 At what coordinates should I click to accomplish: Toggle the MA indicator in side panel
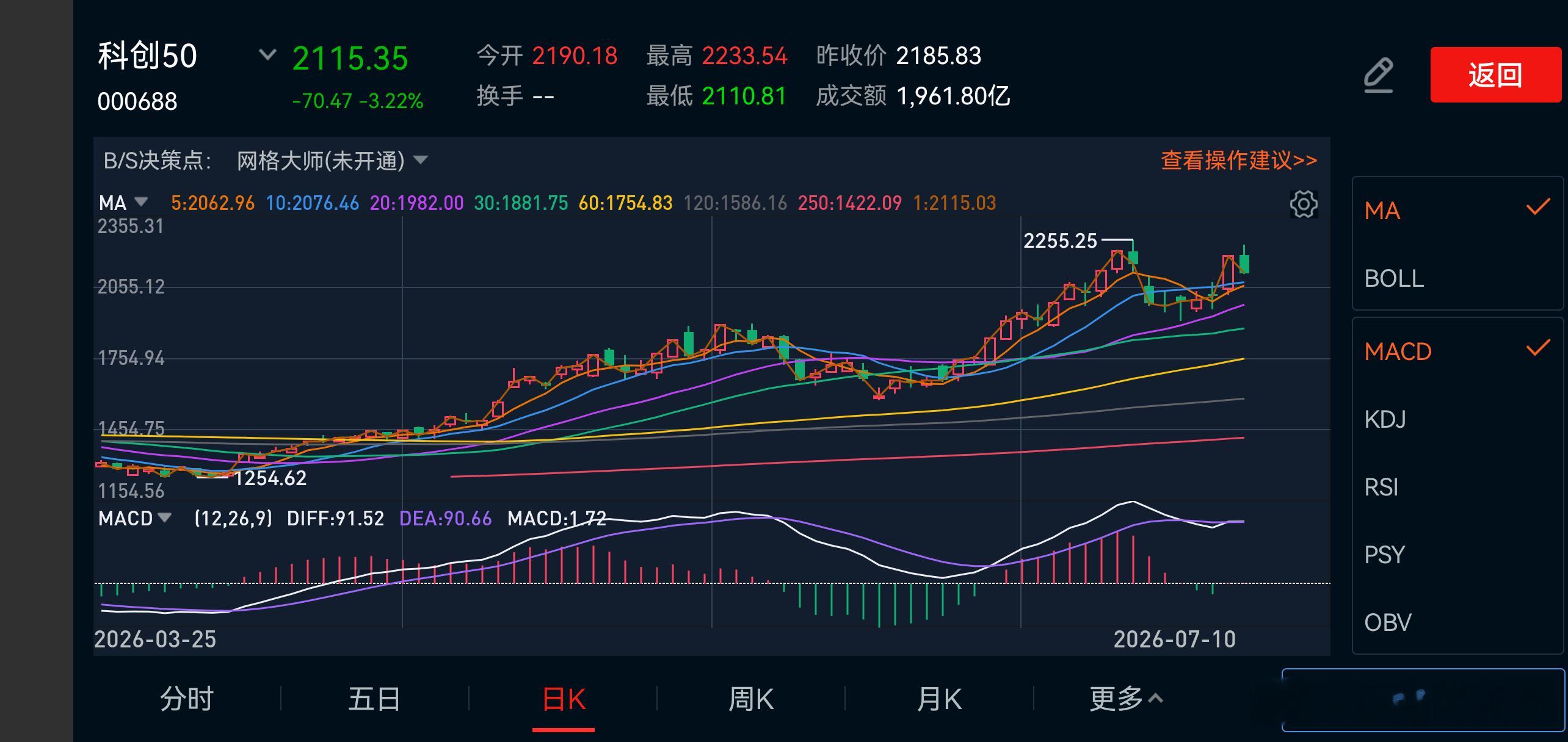[1457, 210]
